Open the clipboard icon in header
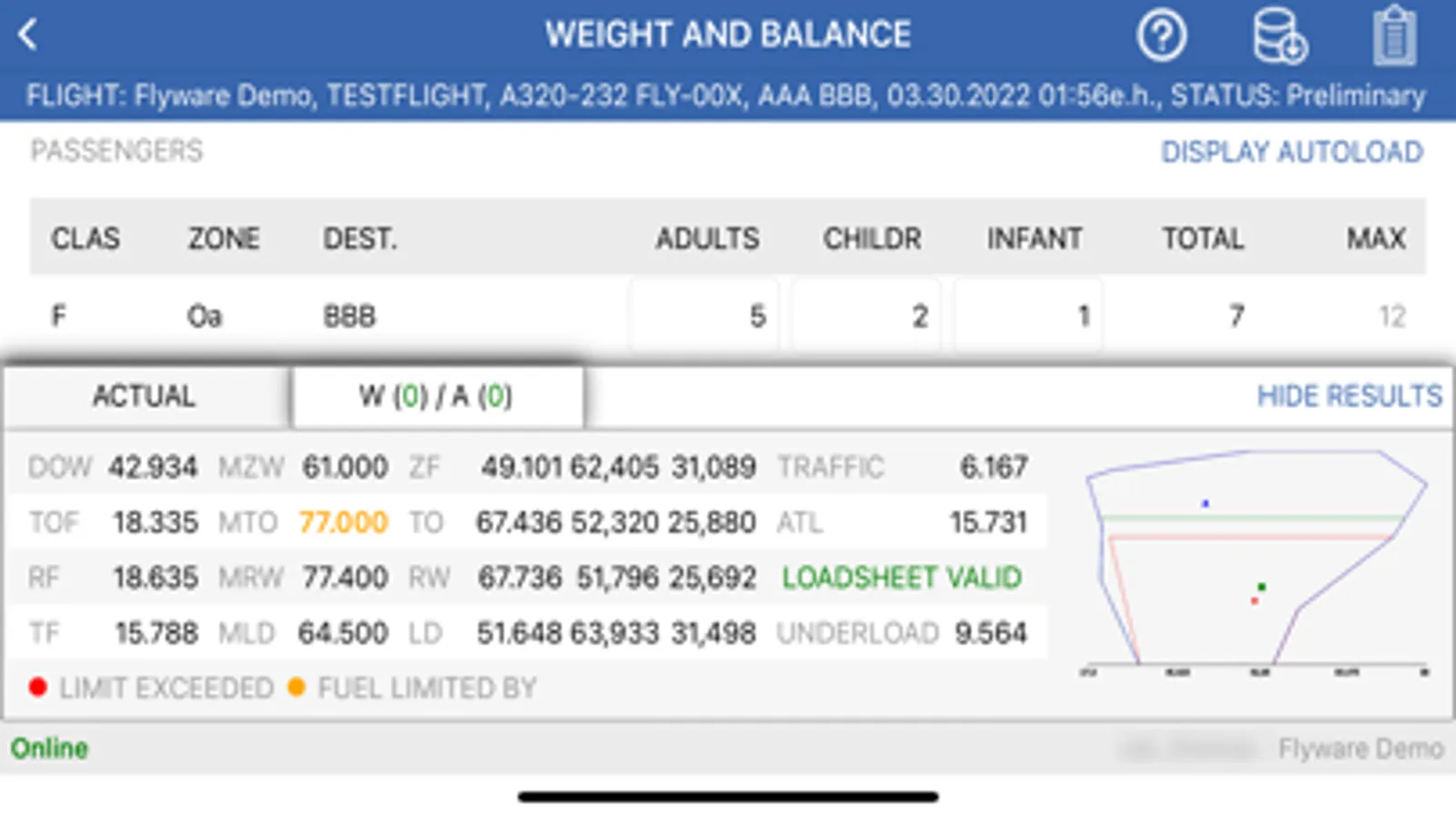Image resolution: width=1456 pixels, height=820 pixels. tap(1395, 36)
